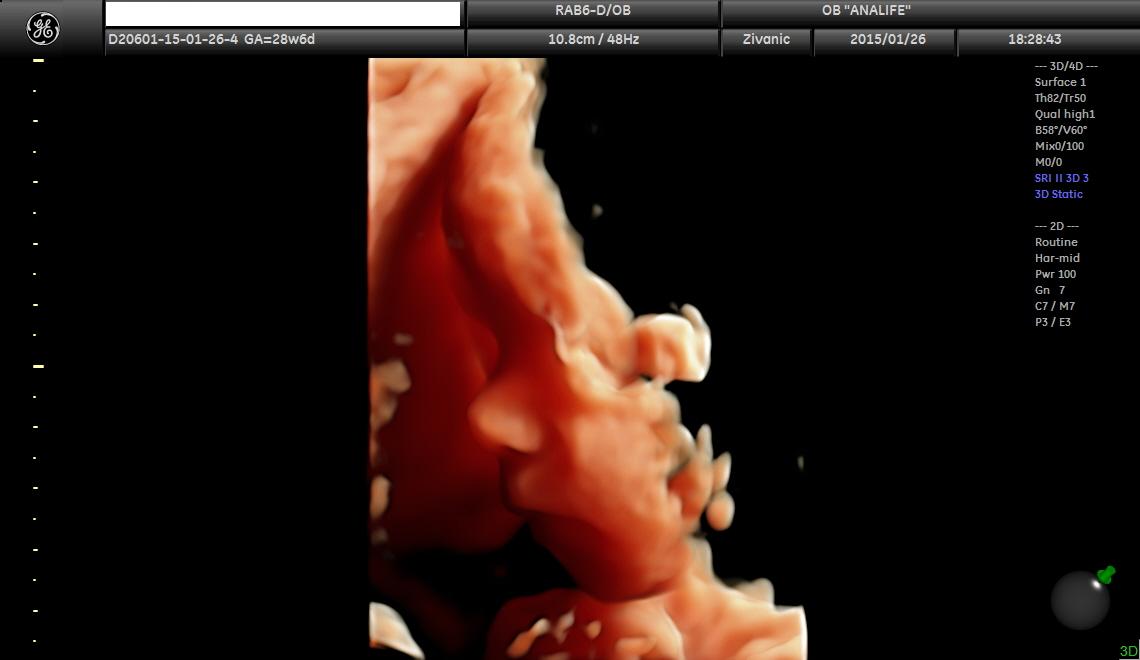This screenshot has height=660, width=1140.
Task: Select the RAB6-D/OB probe field
Action: (x=593, y=11)
